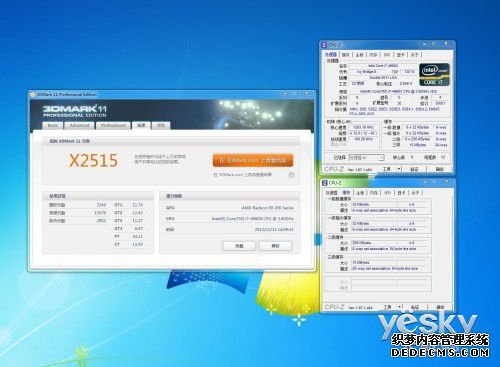500x367 pixels.
Task: Click the Ivy Bridge-E code name field
Action: [x=366, y=72]
